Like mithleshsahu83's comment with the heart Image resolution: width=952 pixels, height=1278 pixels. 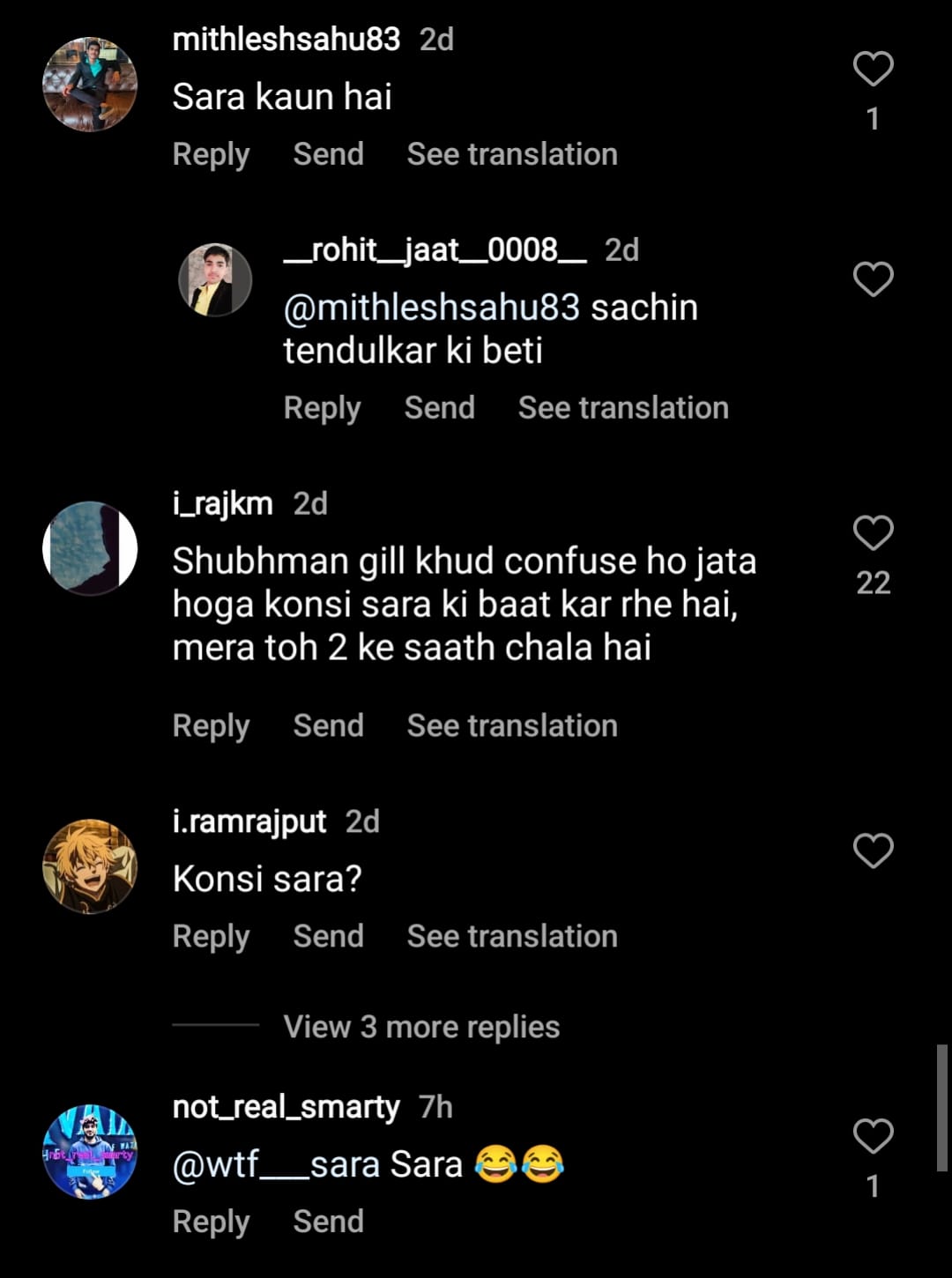(x=873, y=69)
